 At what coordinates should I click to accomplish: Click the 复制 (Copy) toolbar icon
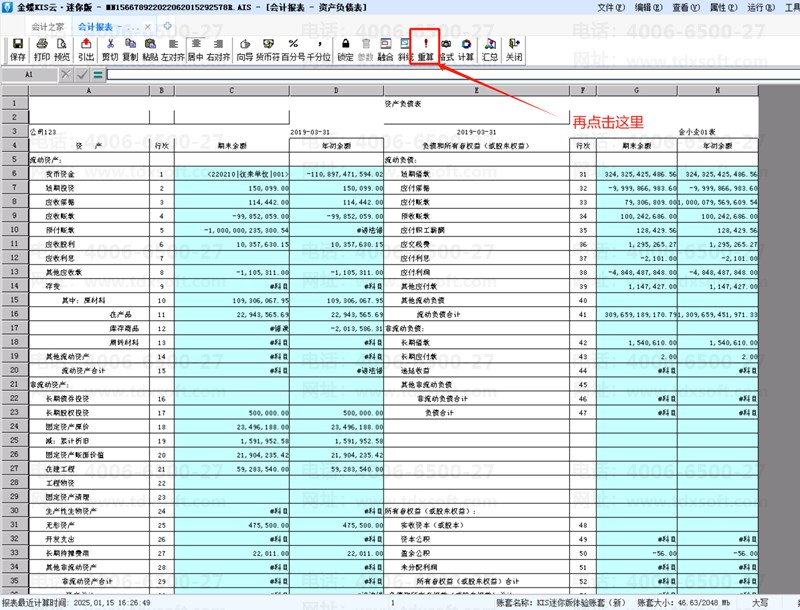point(131,49)
